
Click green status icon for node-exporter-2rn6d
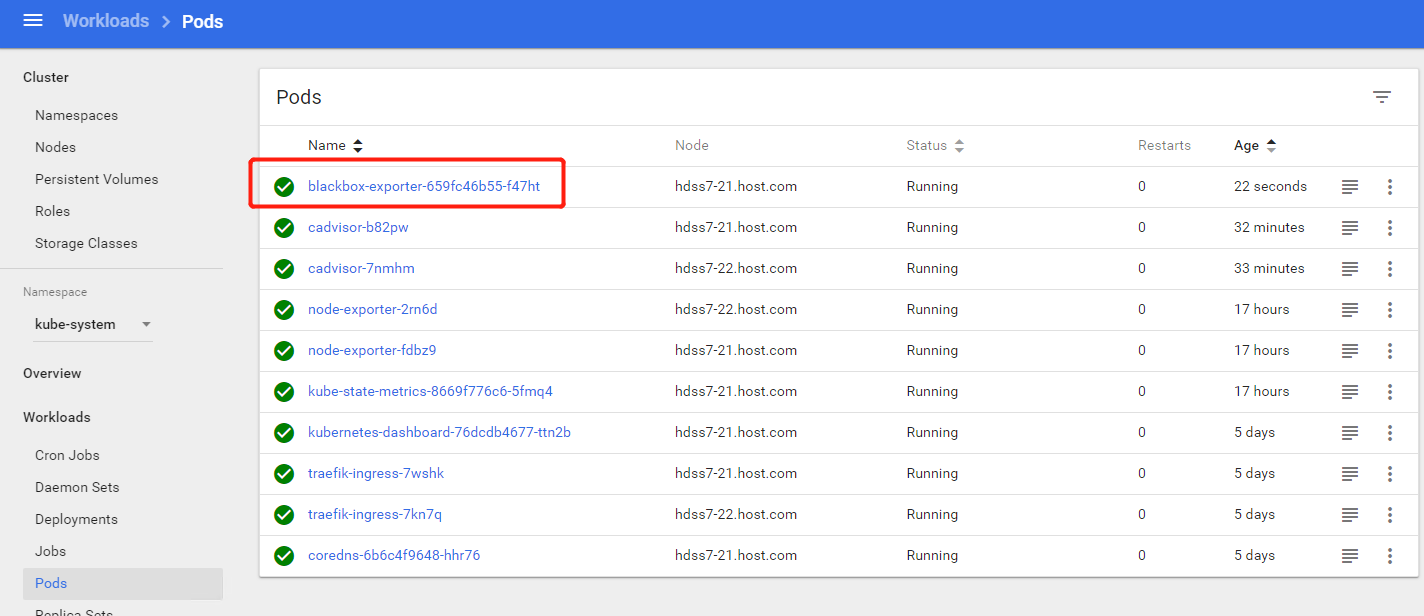tap(284, 310)
